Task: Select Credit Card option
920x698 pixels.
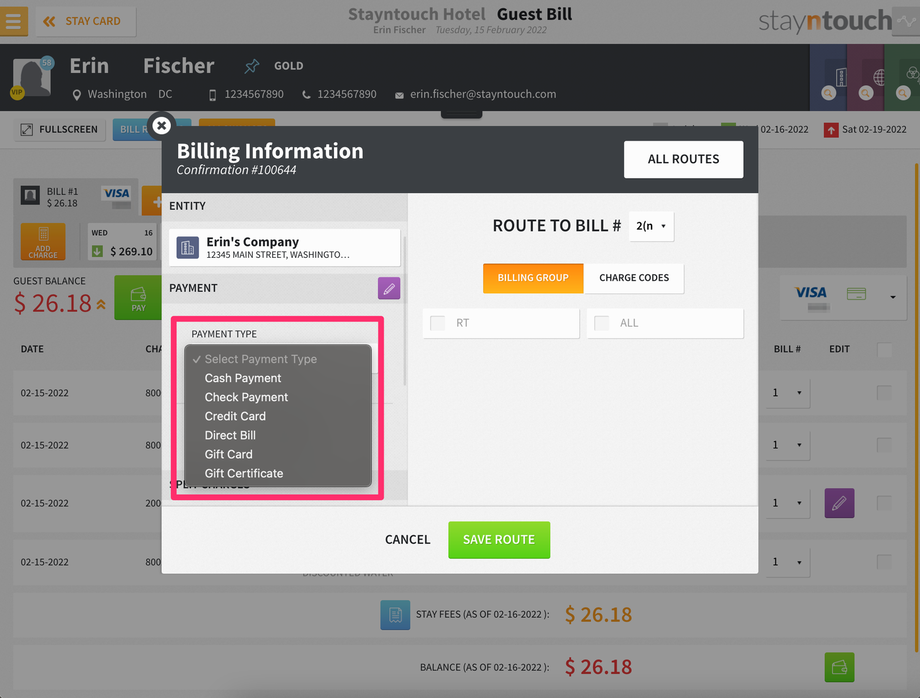Action: 278,416
